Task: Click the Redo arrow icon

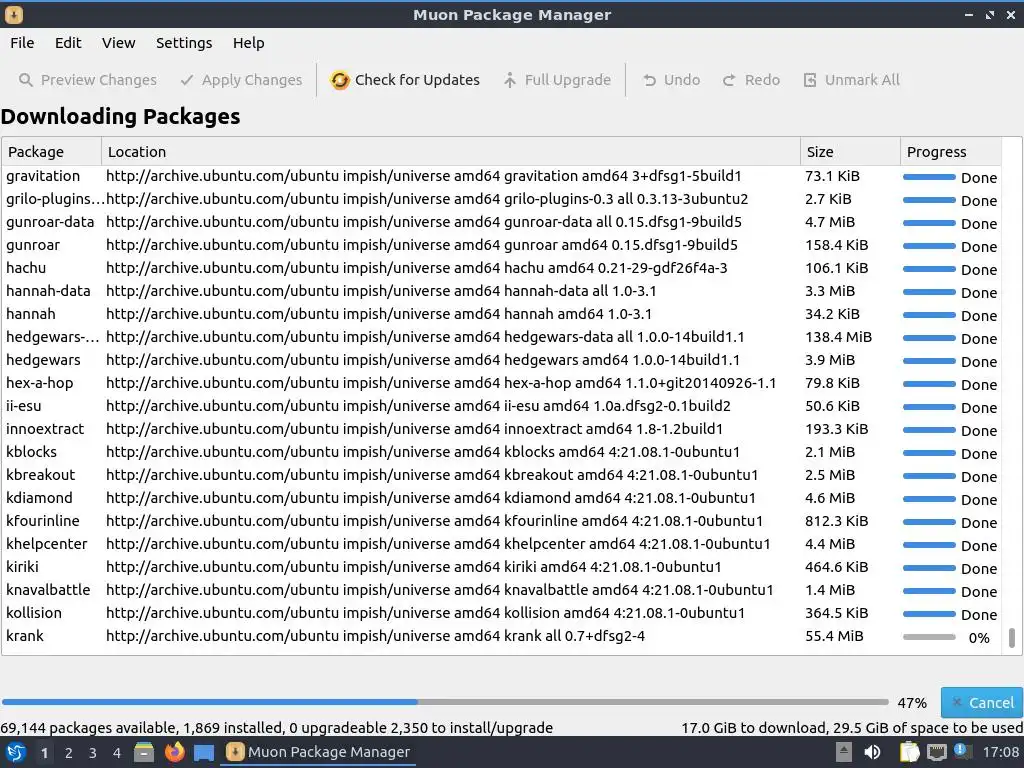Action: [729, 80]
